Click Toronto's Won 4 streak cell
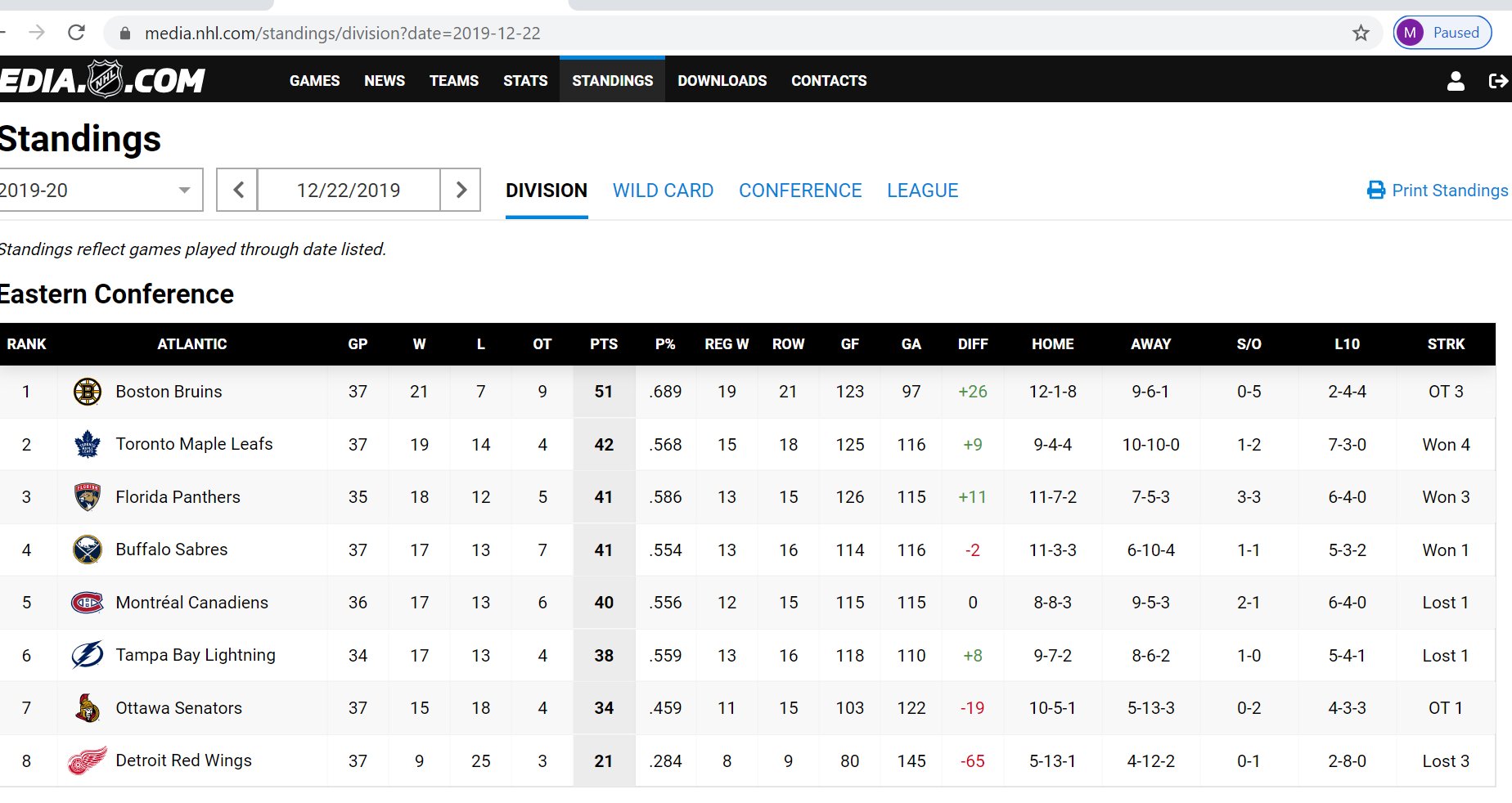This screenshot has width=1512, height=803. 1446,445
